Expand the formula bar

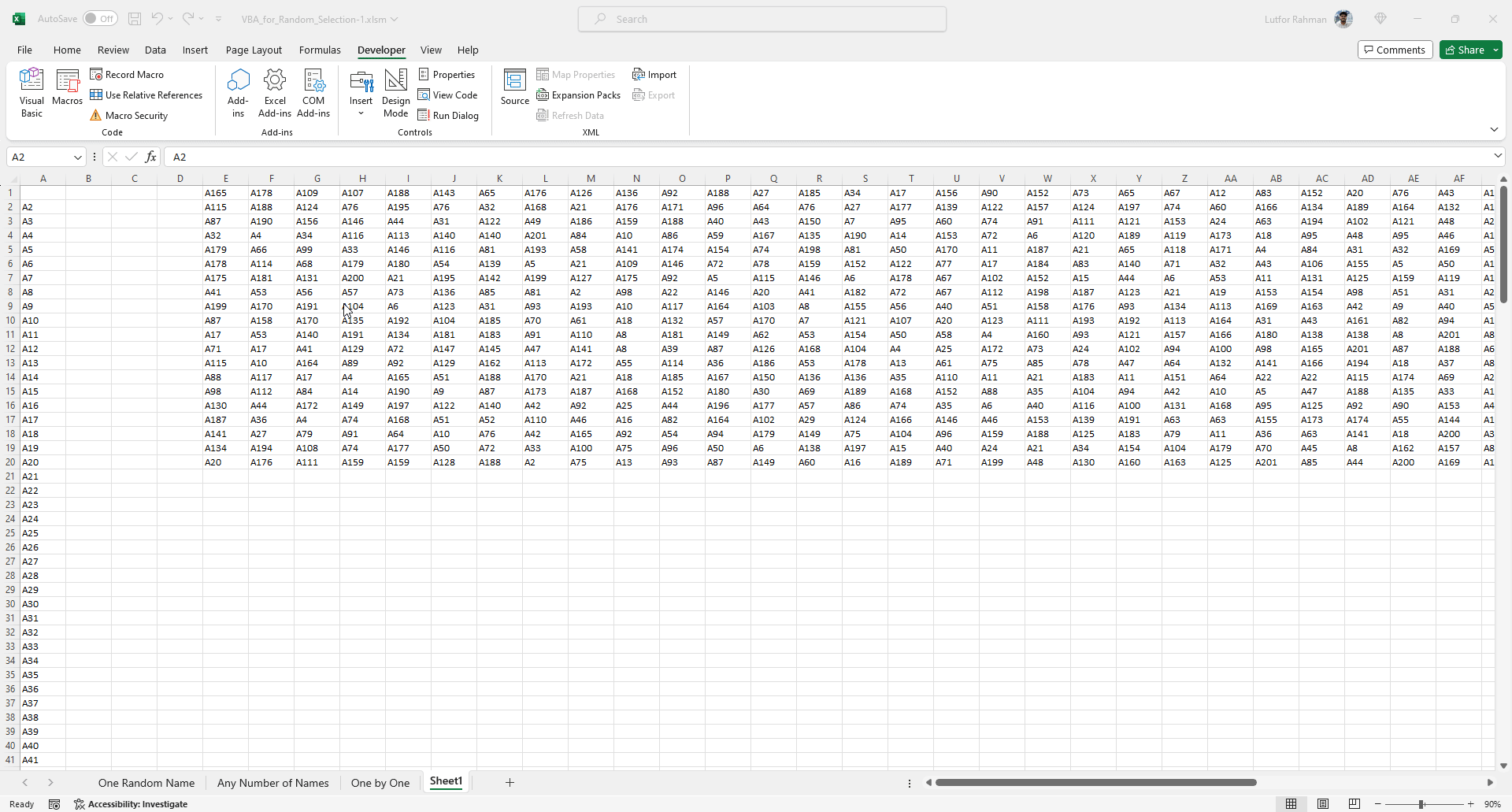pyautogui.click(x=1497, y=156)
